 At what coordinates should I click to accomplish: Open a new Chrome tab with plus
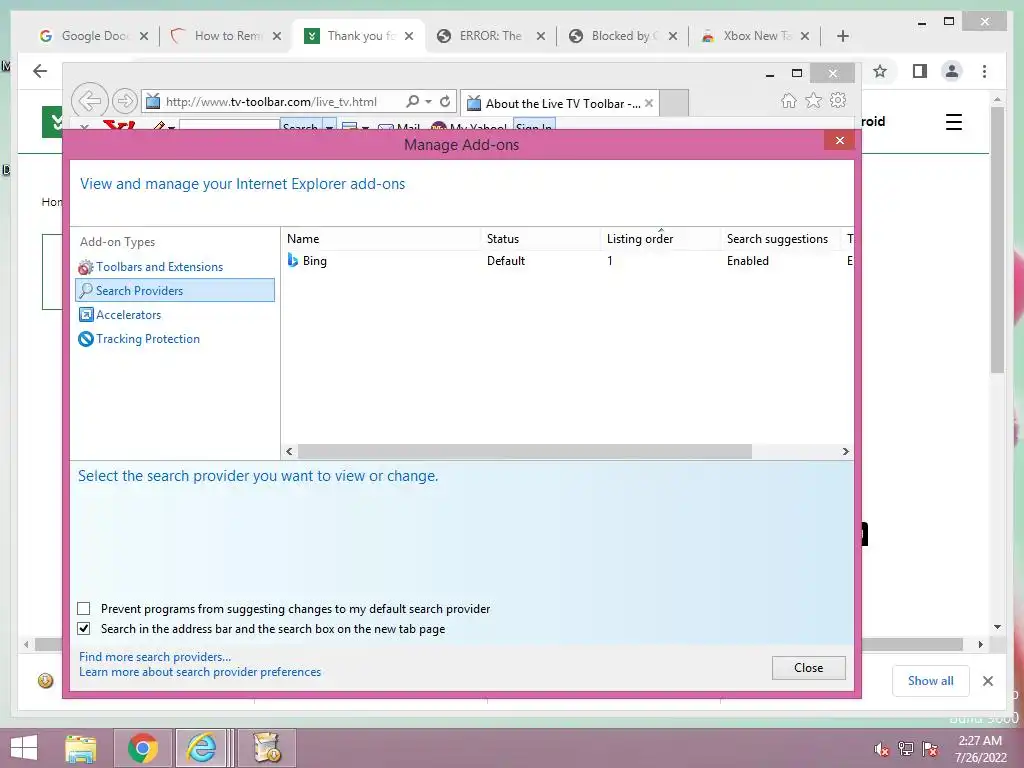coord(842,36)
